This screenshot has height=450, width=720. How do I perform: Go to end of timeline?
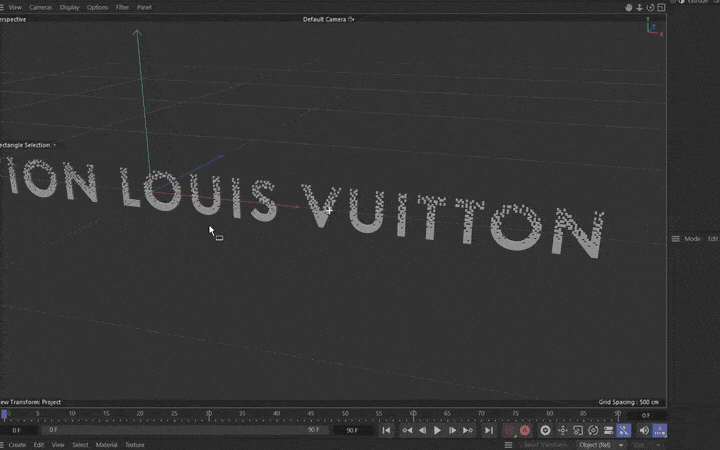tap(489, 430)
